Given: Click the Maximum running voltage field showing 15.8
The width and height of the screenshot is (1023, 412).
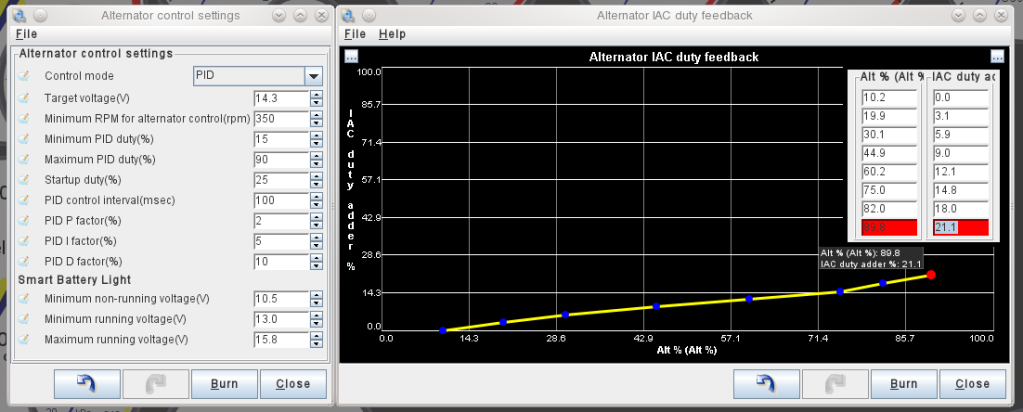Looking at the screenshot, I should [x=281, y=340].
